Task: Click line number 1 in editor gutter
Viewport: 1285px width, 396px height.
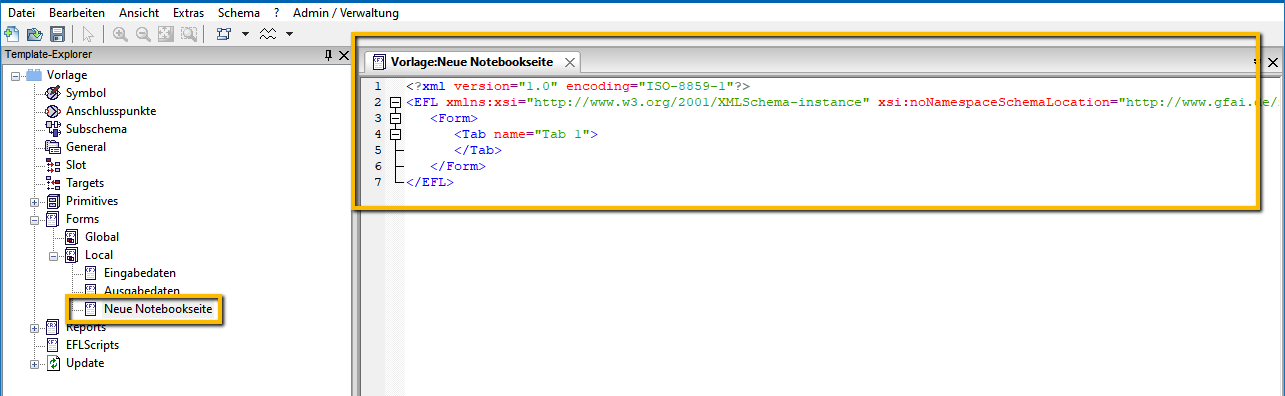Action: click(377, 86)
